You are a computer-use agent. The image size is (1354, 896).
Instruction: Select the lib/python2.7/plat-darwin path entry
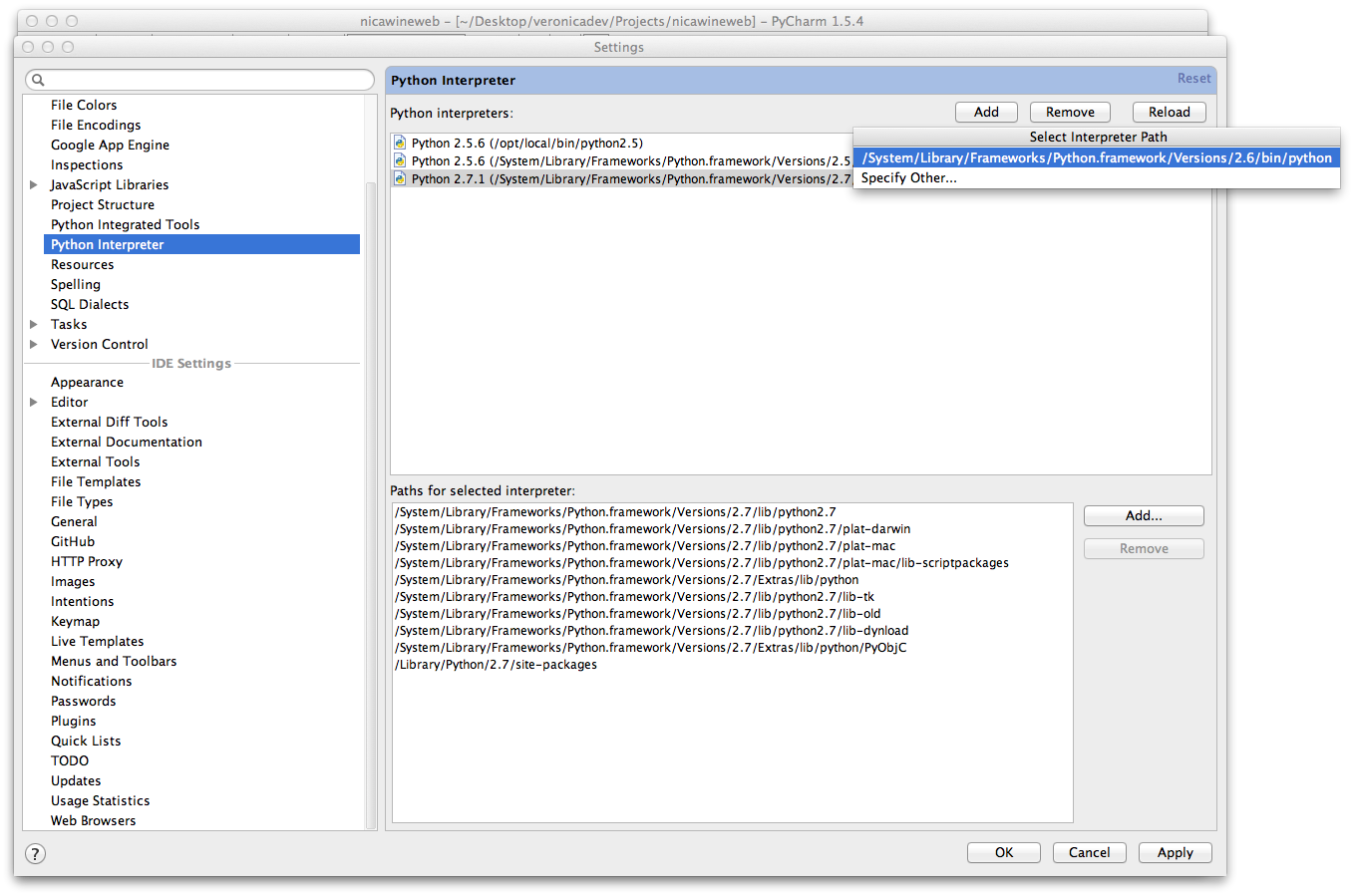(x=653, y=529)
